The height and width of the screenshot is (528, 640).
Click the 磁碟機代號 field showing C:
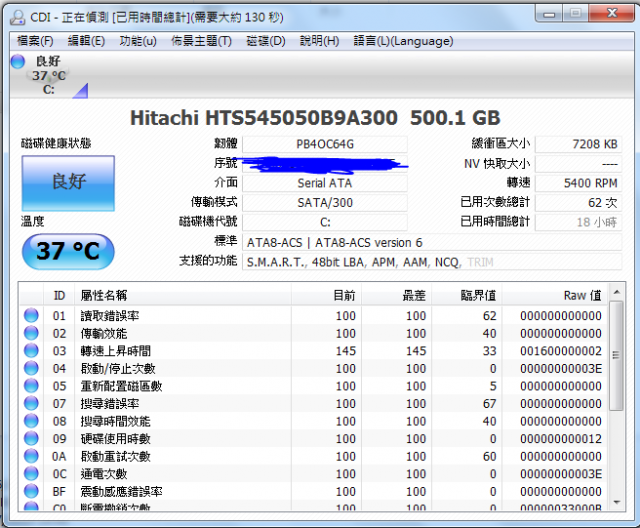point(325,222)
